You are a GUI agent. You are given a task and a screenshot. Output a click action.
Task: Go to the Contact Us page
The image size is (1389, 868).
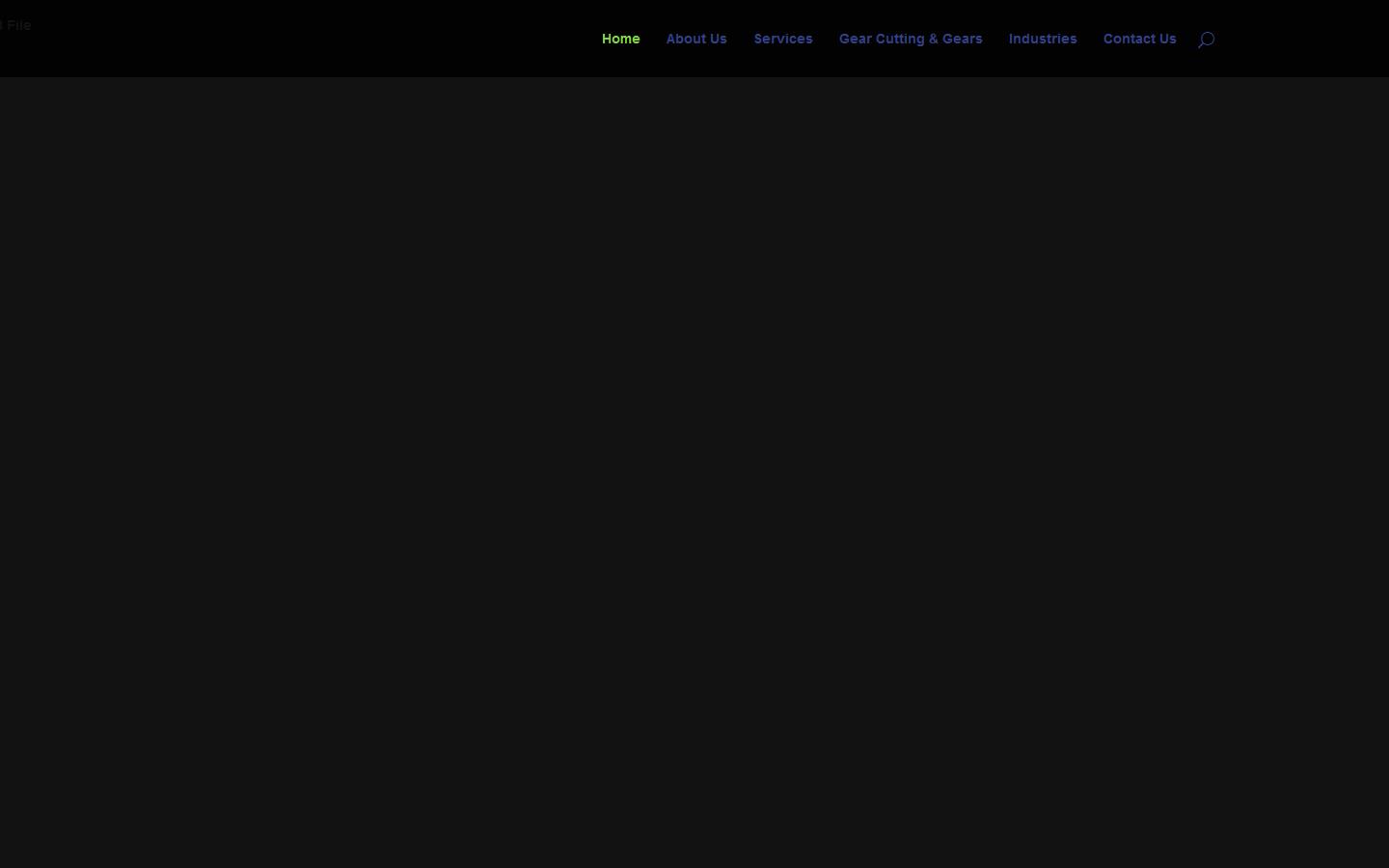point(1139,39)
